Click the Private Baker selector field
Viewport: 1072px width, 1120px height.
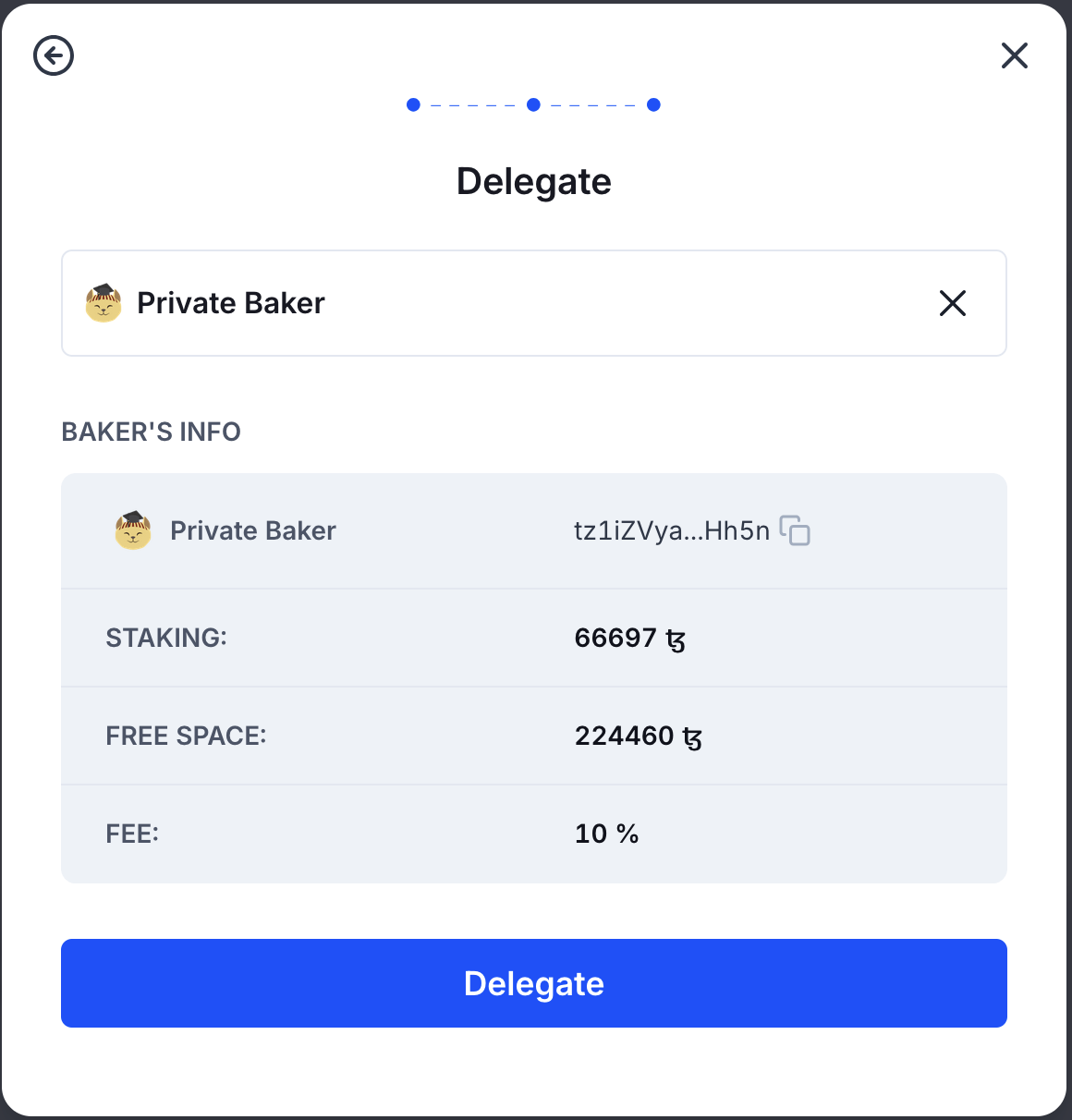click(534, 303)
